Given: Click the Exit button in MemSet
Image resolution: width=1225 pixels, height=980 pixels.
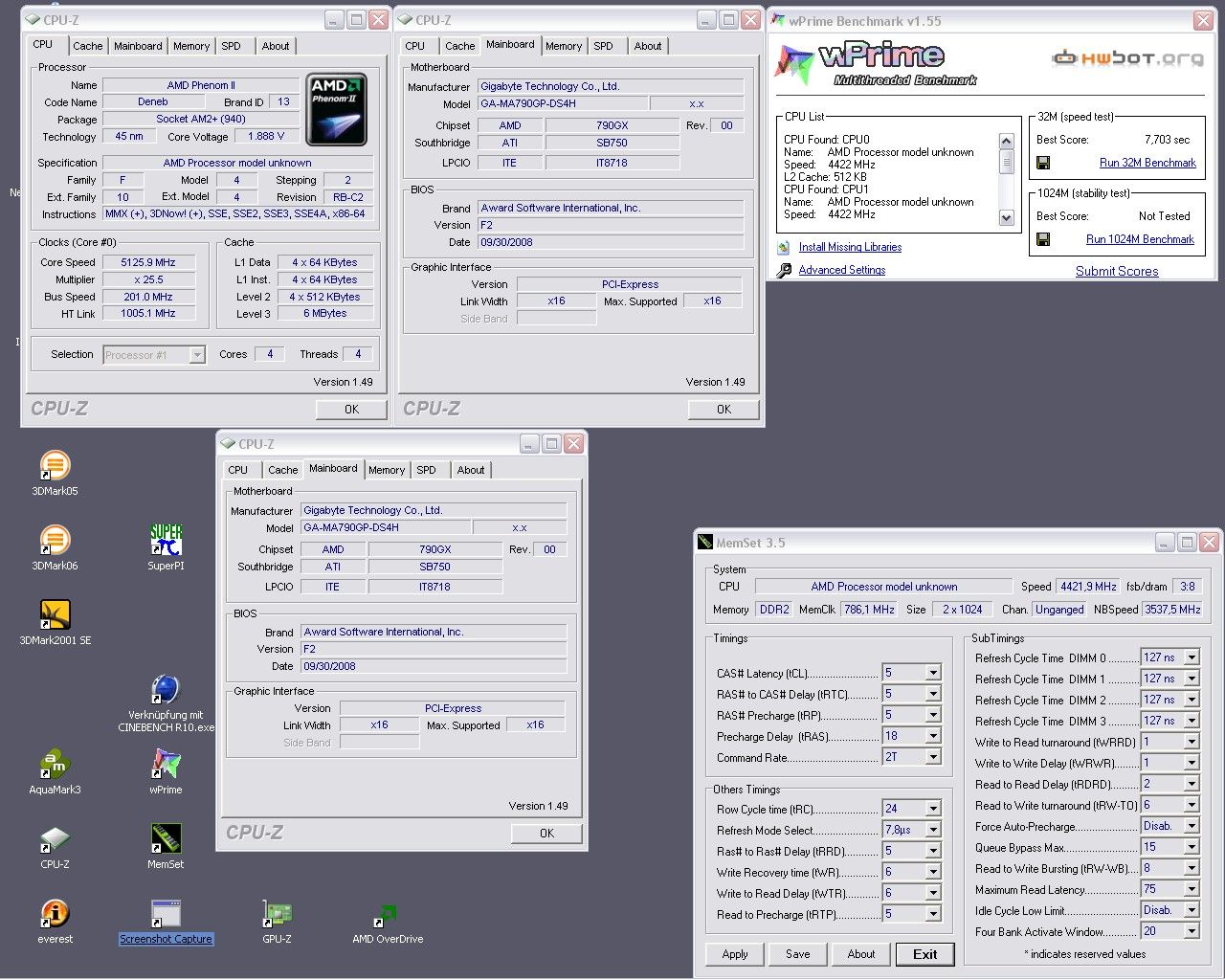Looking at the screenshot, I should (x=925, y=954).
